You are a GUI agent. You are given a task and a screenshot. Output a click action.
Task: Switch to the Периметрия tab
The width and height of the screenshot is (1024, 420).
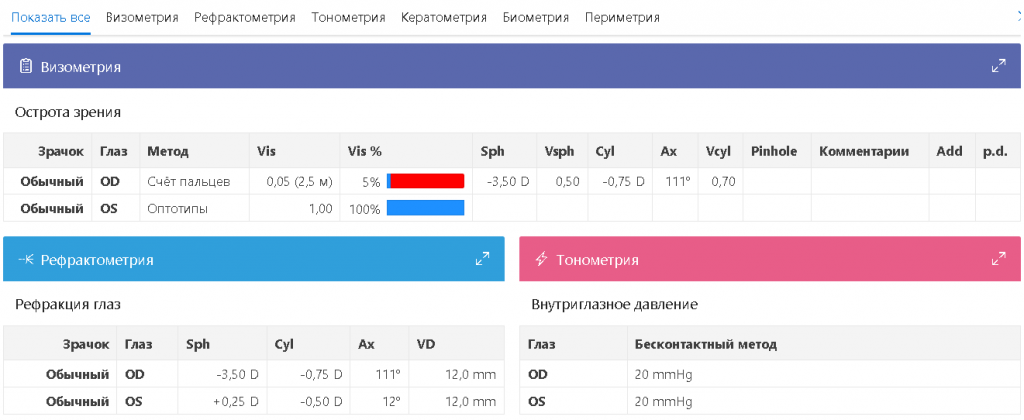(x=622, y=18)
